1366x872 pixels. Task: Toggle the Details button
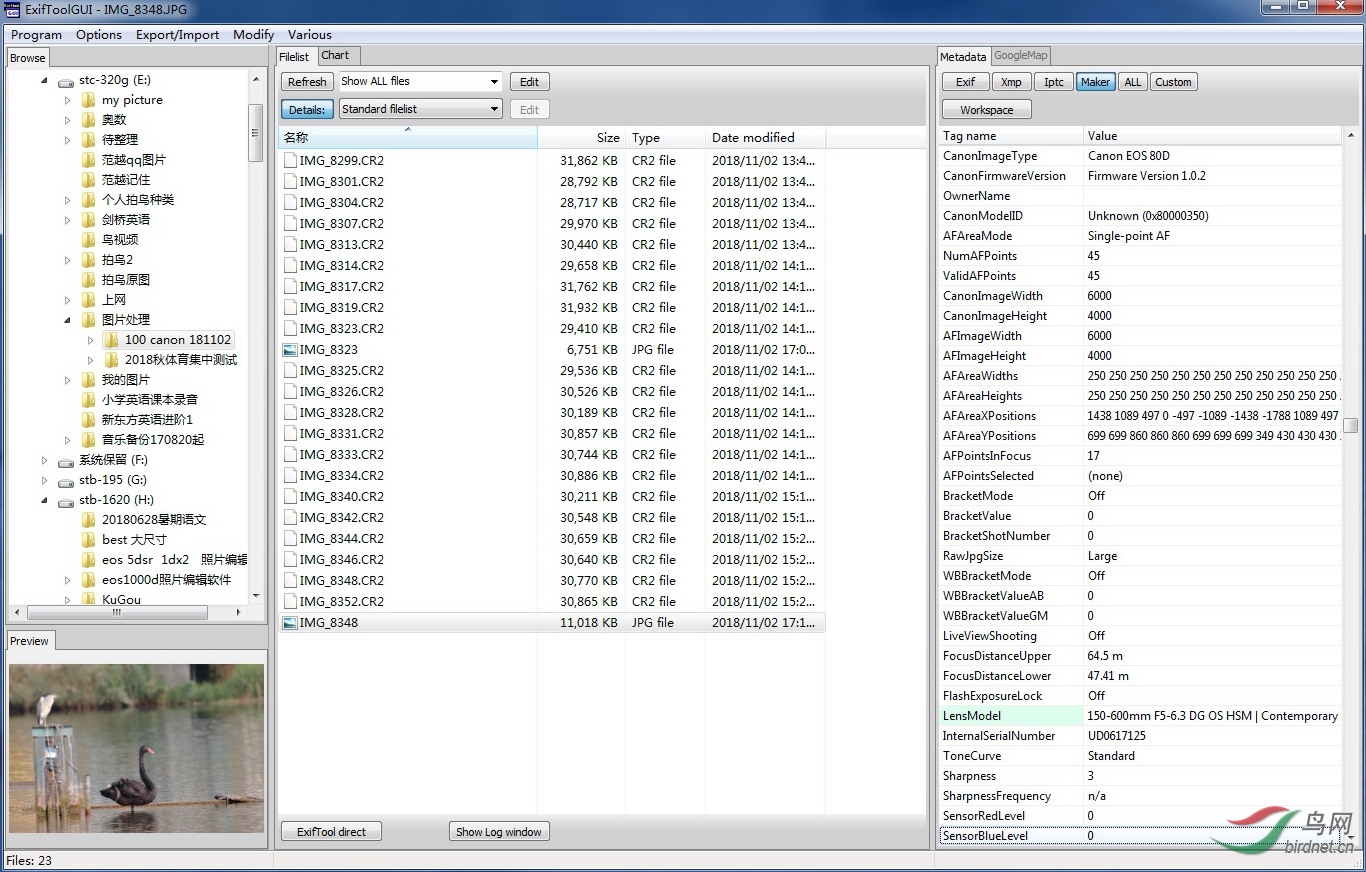click(x=307, y=110)
